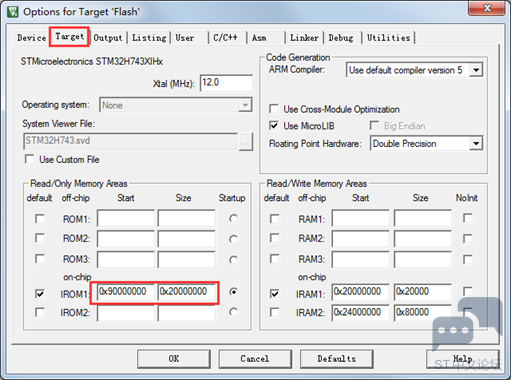
Task: Click the ROM1 Size field
Action: tap(187, 218)
